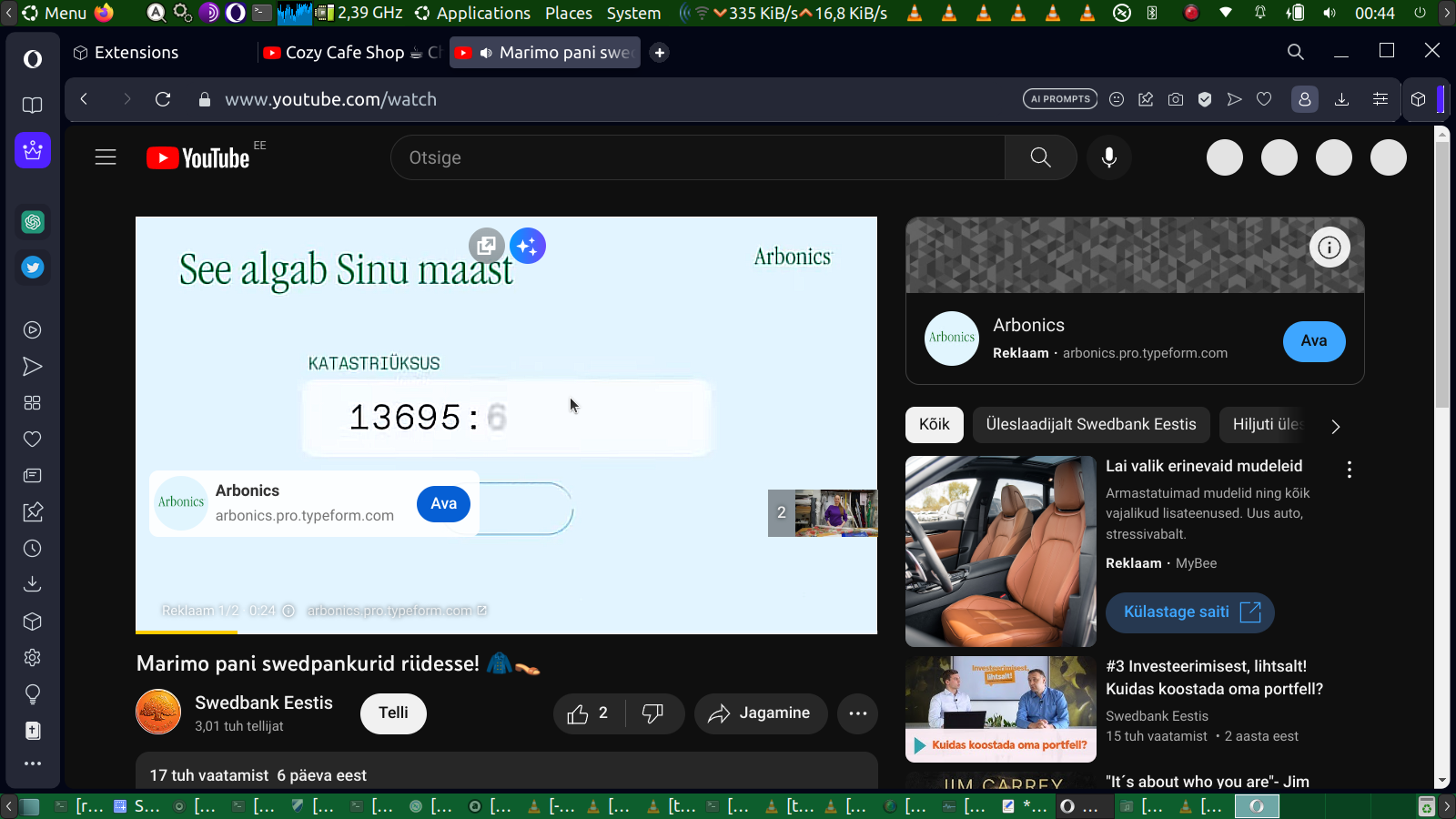
Task: Open the YouTube home logo
Action: click(x=198, y=158)
